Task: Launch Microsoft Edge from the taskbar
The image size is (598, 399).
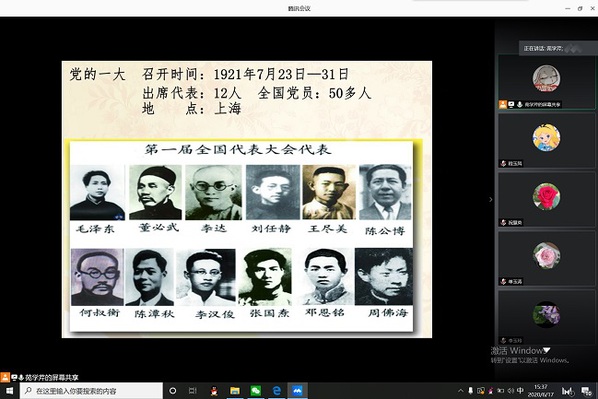Action: (x=276, y=391)
